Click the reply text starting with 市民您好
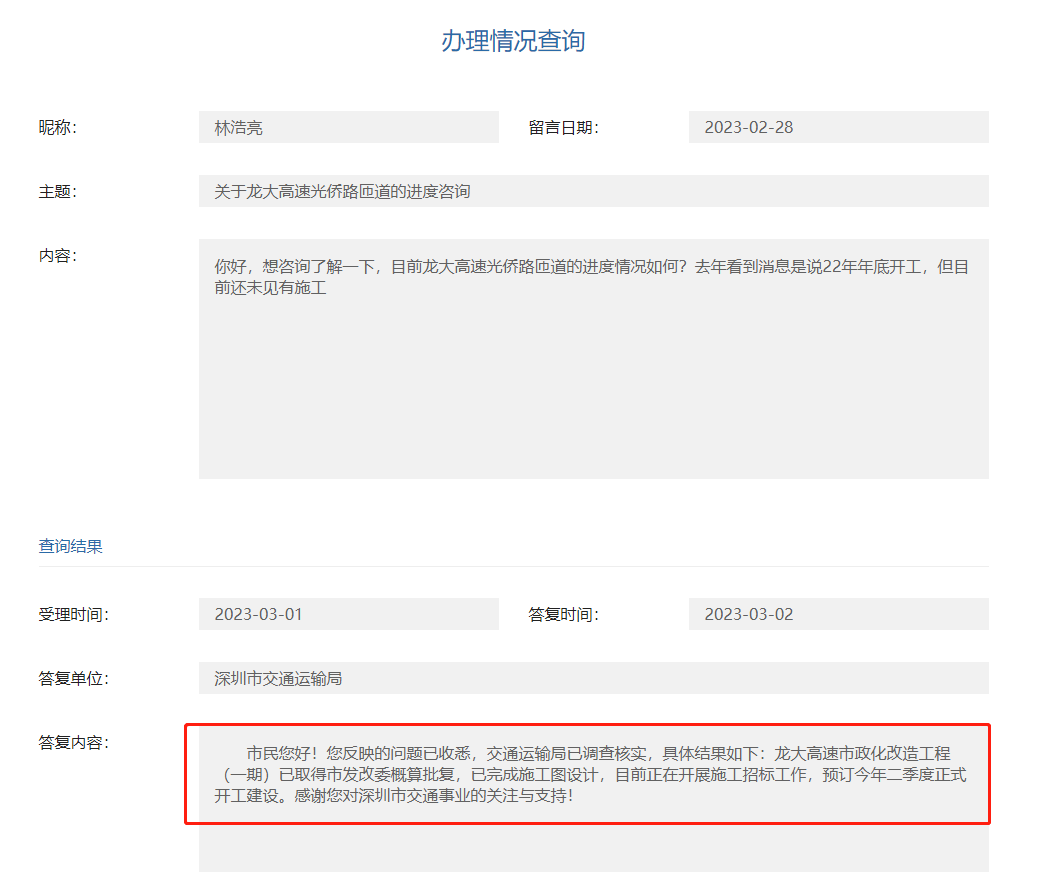 click(x=590, y=775)
